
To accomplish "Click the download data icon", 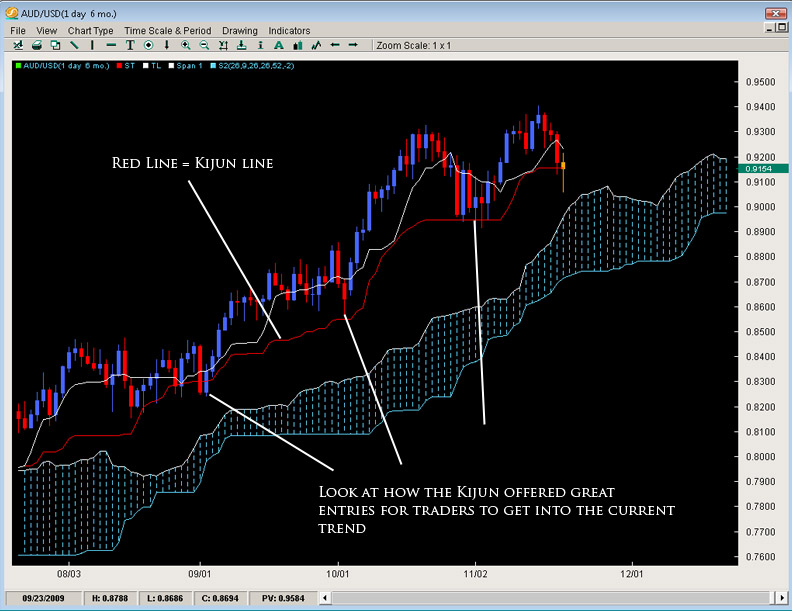I will [242, 45].
